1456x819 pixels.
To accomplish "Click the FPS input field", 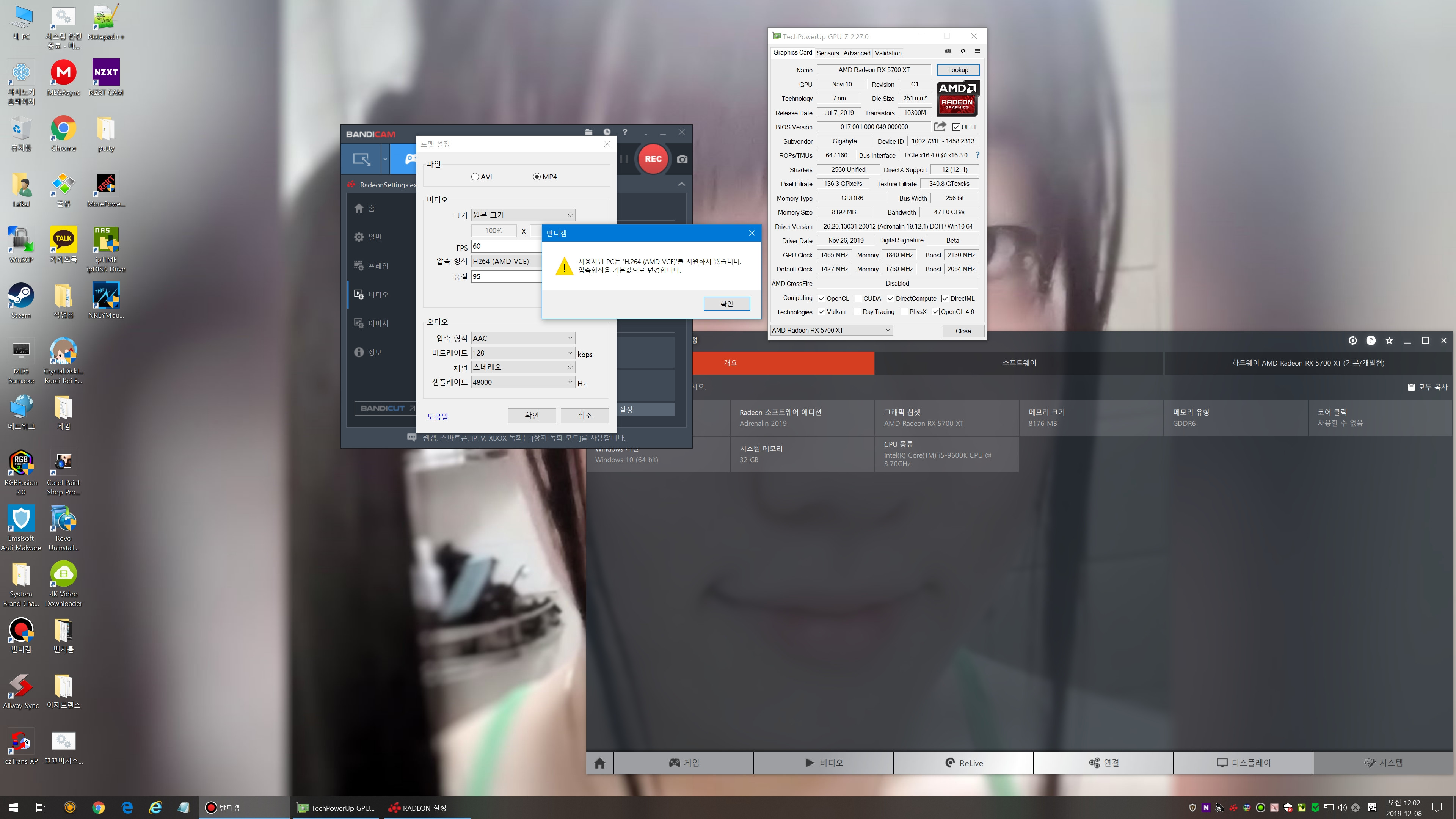I will pyautogui.click(x=506, y=246).
